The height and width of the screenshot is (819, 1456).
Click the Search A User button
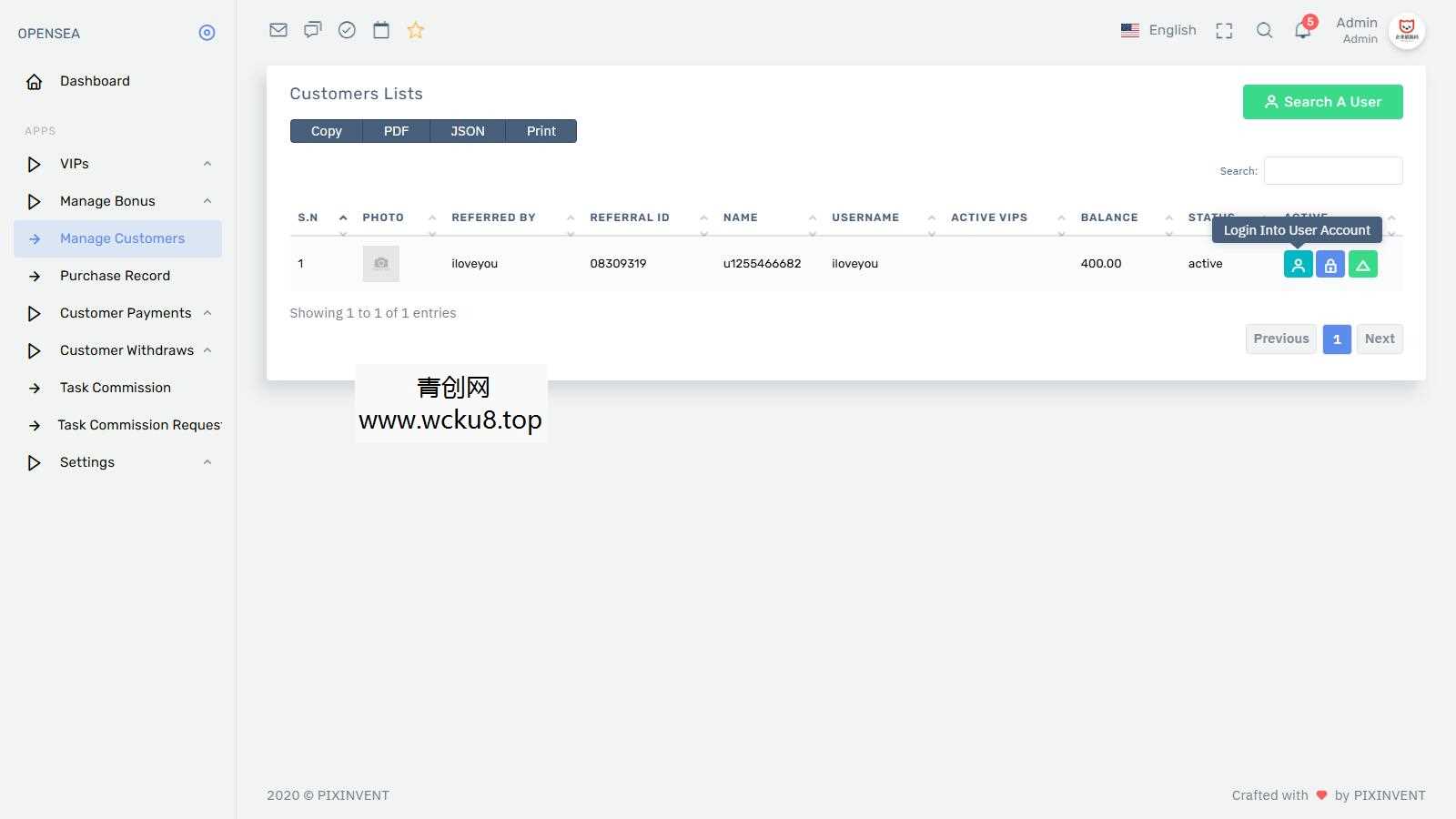(x=1322, y=102)
